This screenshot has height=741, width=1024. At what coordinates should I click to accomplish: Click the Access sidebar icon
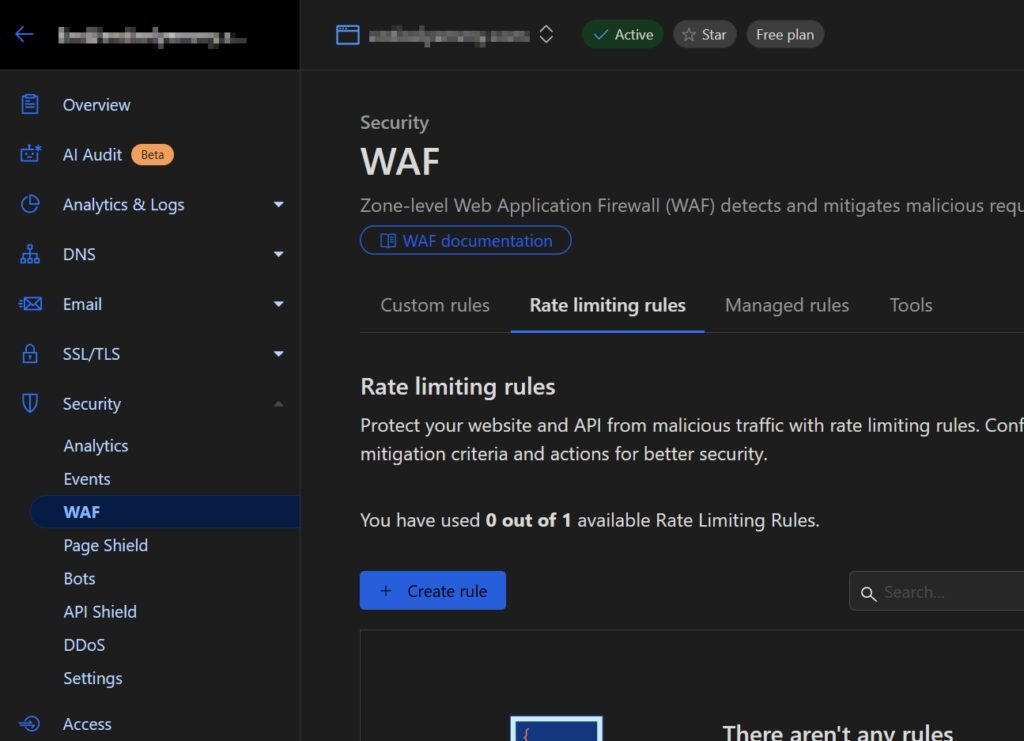click(30, 724)
